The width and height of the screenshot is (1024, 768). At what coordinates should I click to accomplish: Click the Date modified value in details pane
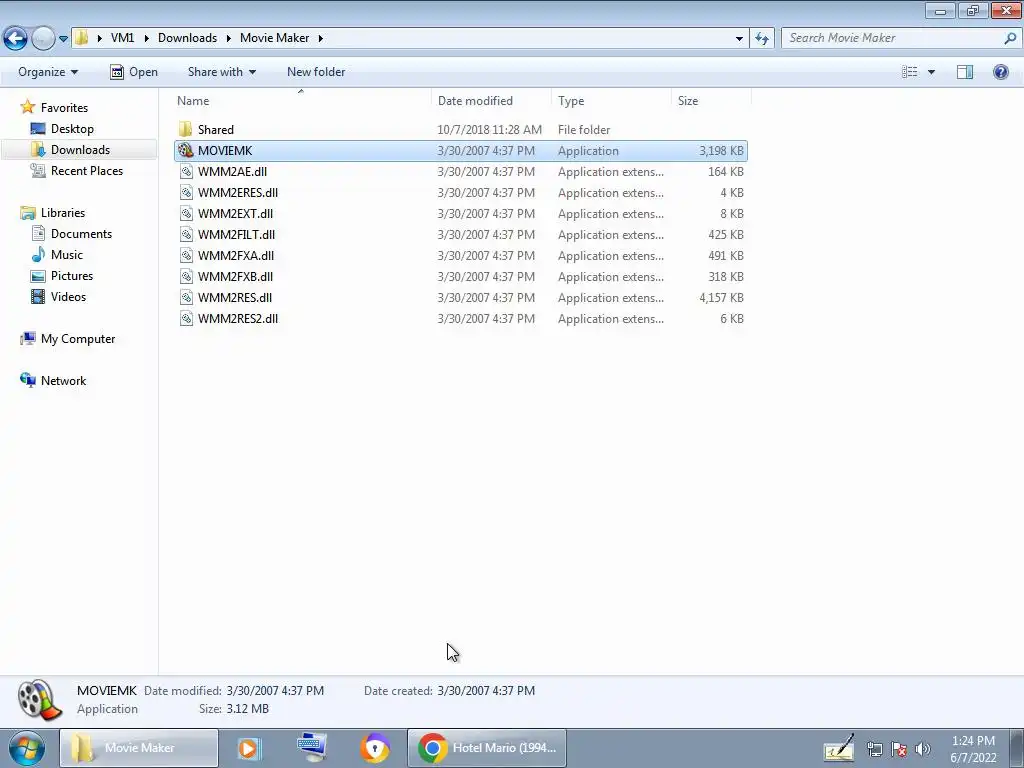(275, 691)
